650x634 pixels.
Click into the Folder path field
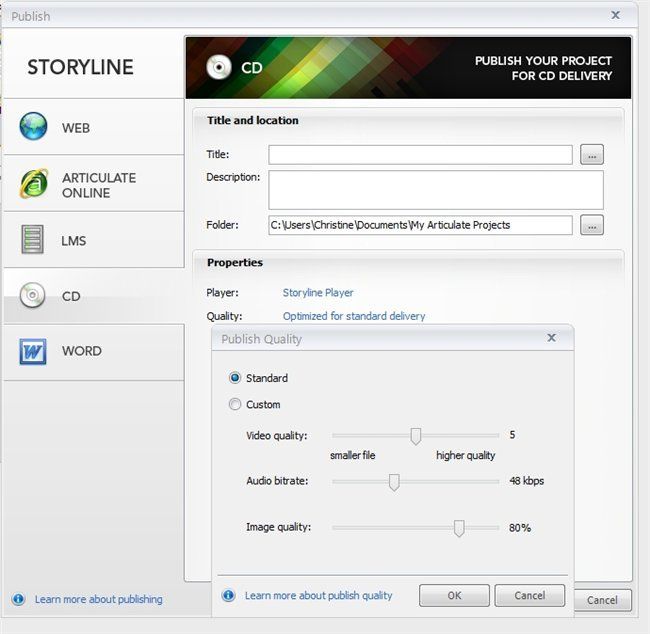[x=420, y=225]
